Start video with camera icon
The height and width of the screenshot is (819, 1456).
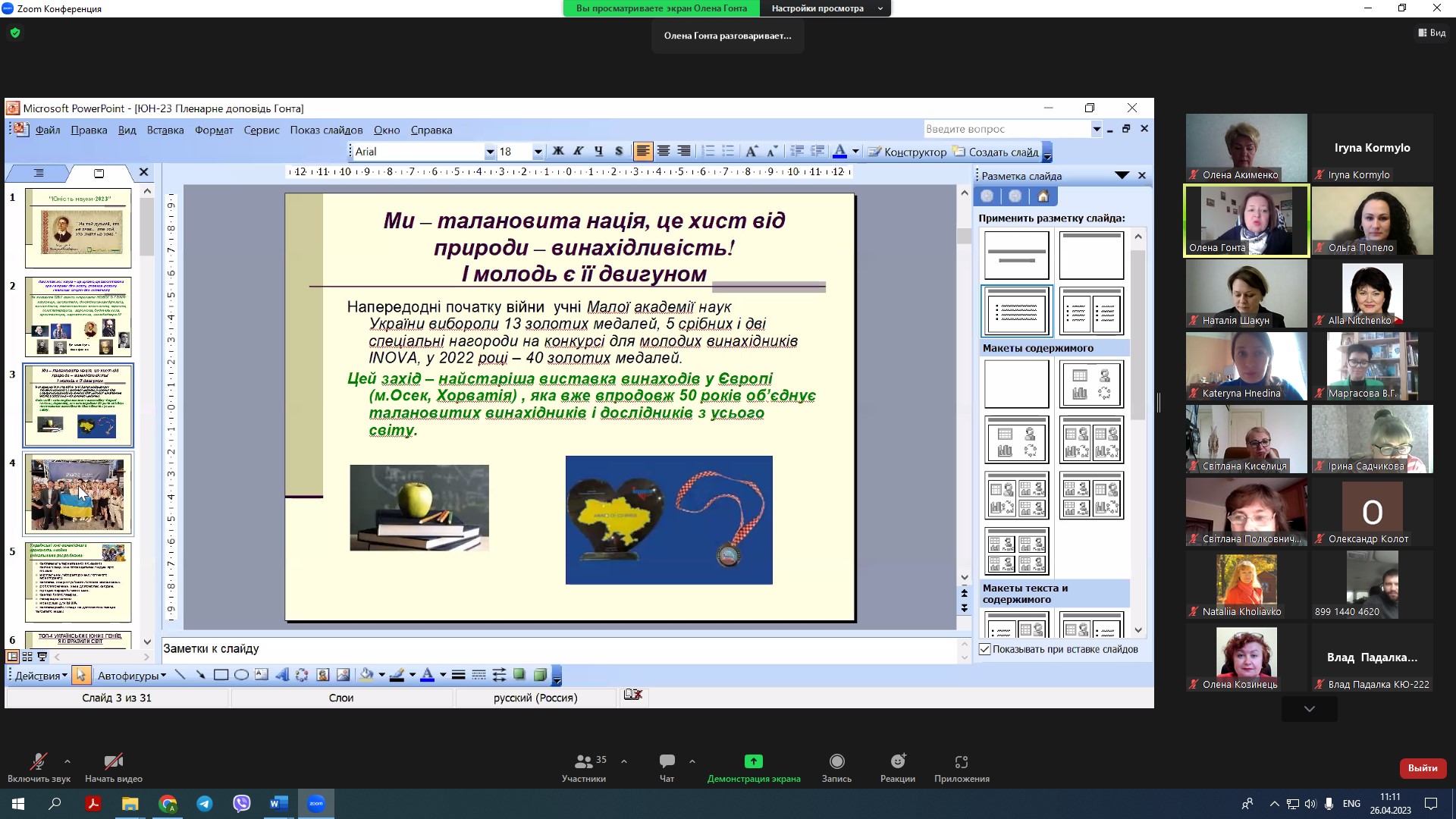point(114,761)
